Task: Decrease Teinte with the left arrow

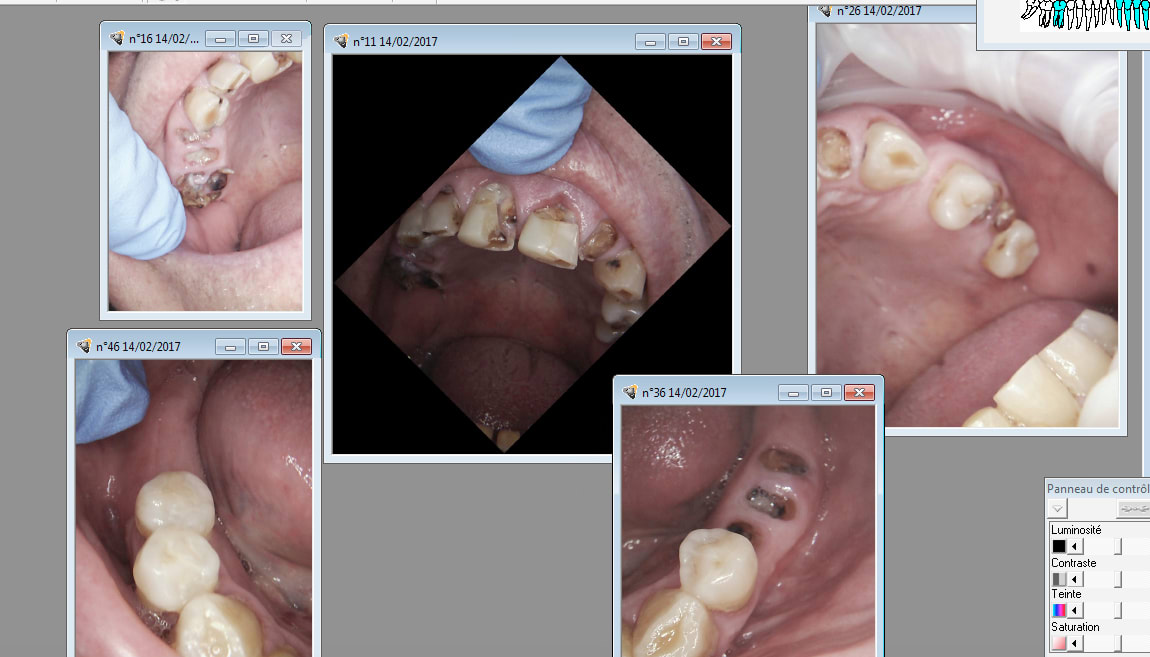Action: click(1075, 610)
